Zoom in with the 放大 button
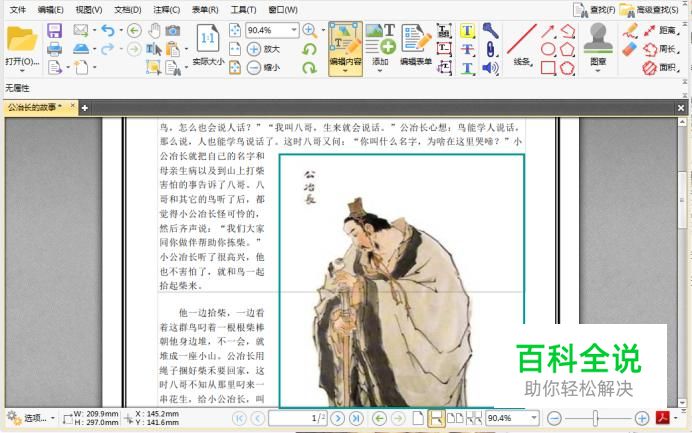 [263, 49]
